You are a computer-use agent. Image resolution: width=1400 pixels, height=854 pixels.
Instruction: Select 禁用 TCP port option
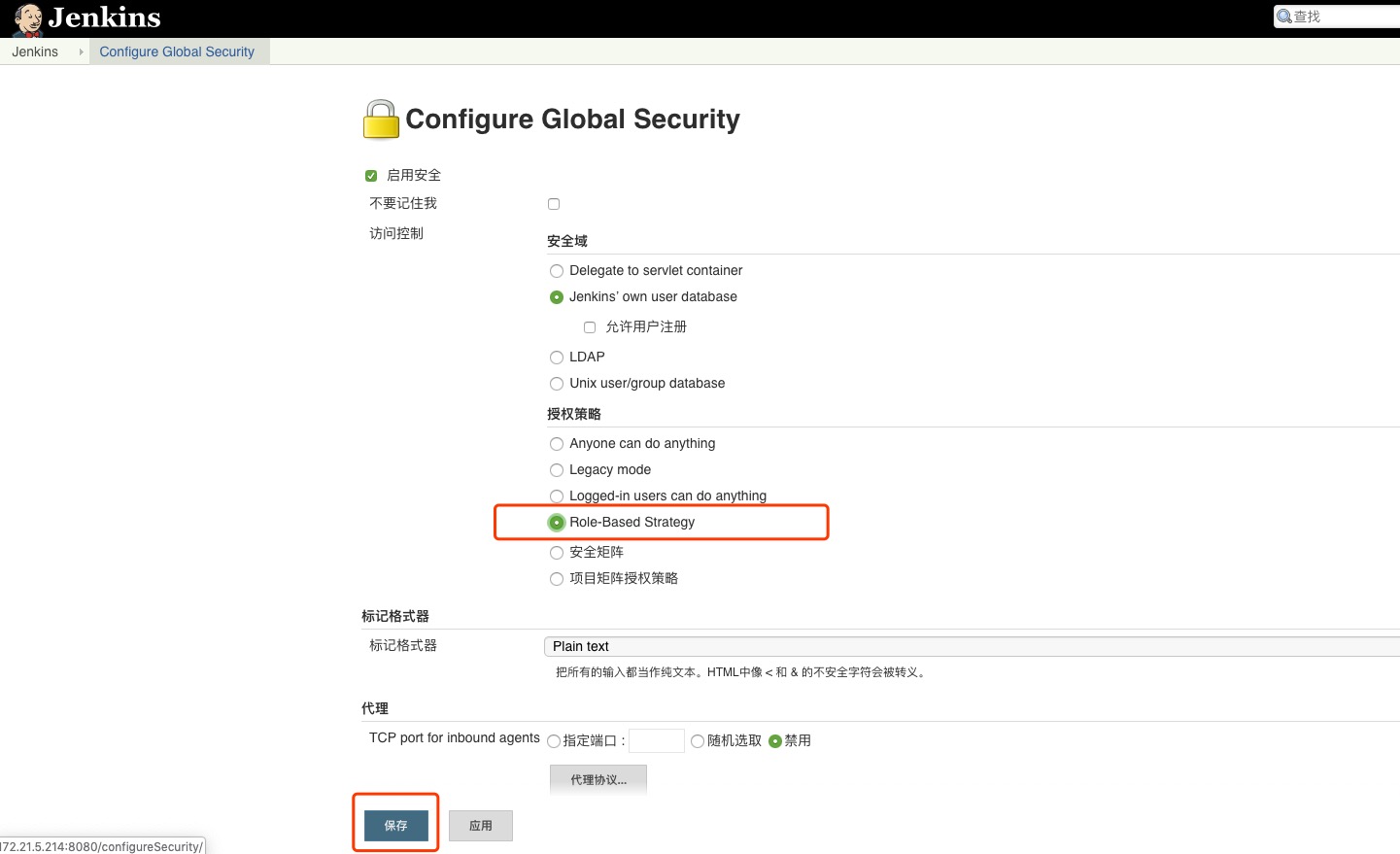[775, 741]
